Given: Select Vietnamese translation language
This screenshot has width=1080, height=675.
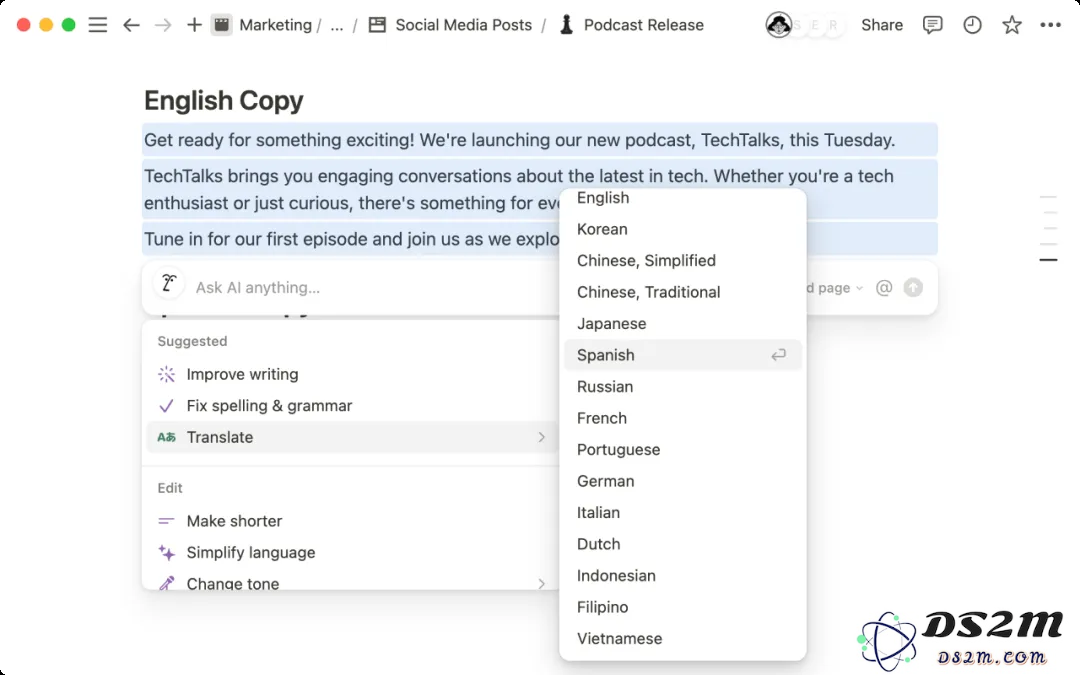Looking at the screenshot, I should [x=683, y=639].
